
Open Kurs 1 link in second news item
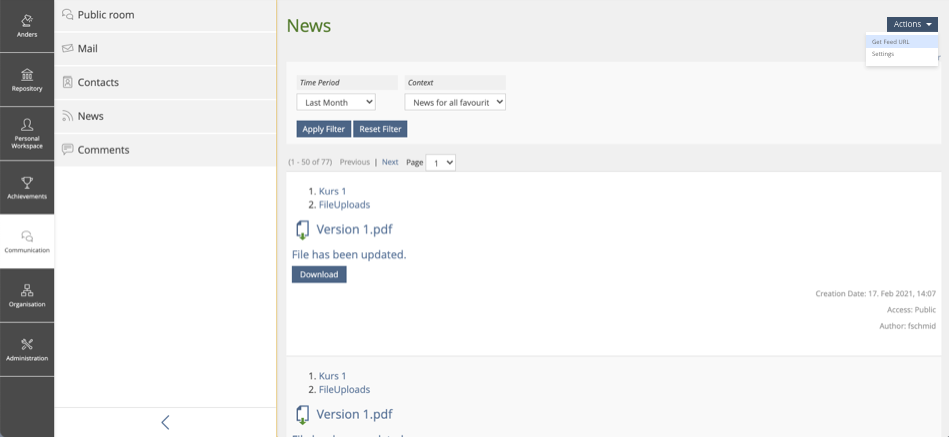(x=332, y=376)
